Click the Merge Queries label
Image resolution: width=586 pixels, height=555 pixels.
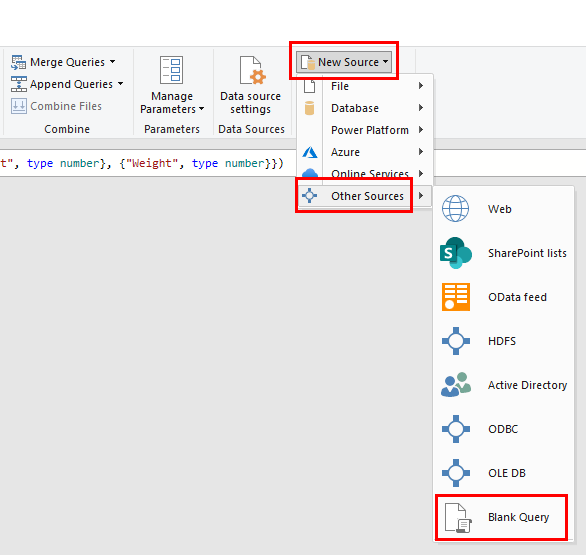click(67, 62)
